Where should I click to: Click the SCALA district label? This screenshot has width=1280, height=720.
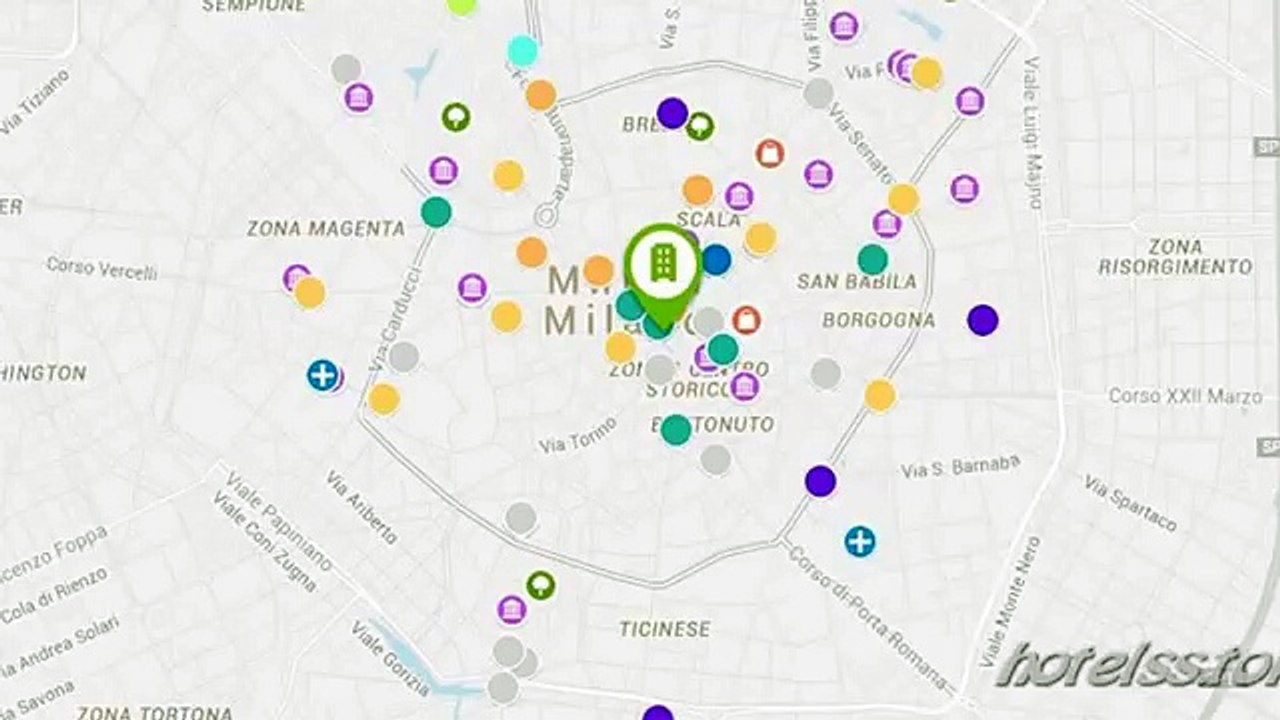(709, 219)
